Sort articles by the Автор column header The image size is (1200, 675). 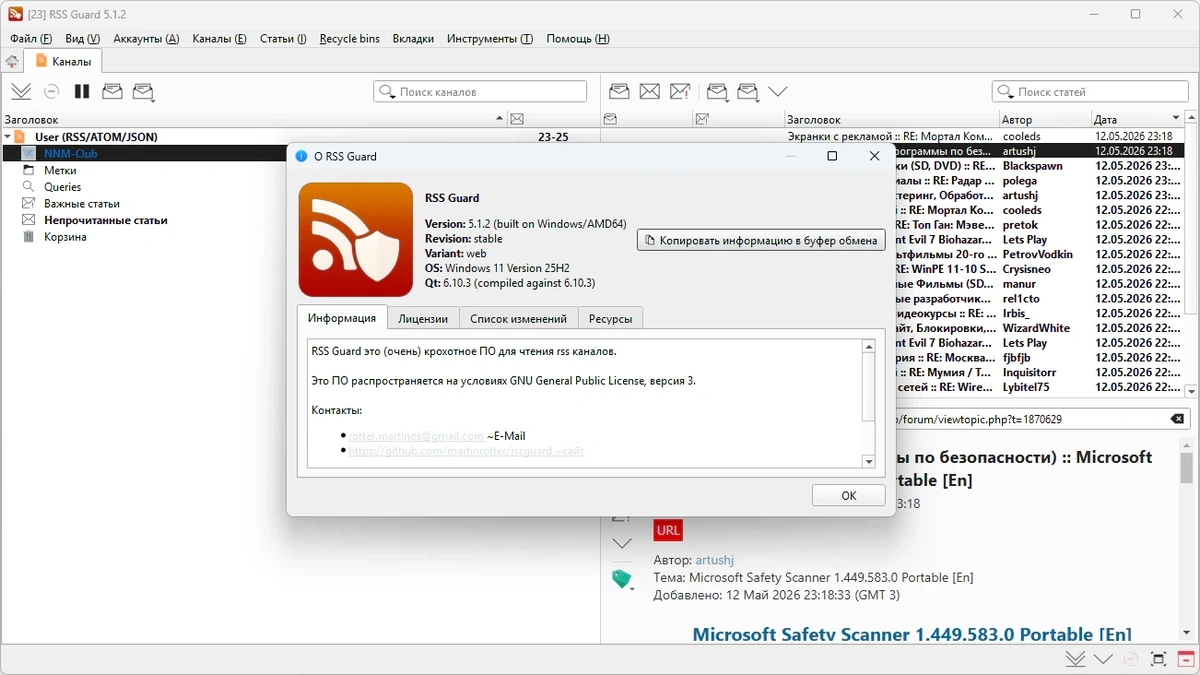pyautogui.click(x=1045, y=119)
